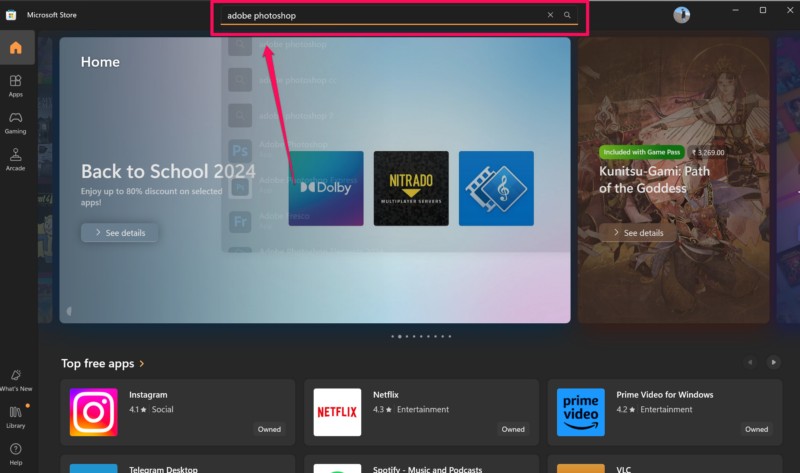Screen dimensions: 800x473
Task: Open the user profile avatar
Action: pyautogui.click(x=681, y=15)
